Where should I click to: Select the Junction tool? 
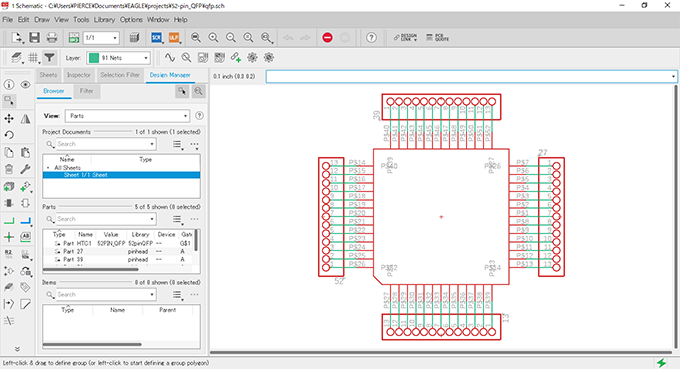tap(9, 237)
